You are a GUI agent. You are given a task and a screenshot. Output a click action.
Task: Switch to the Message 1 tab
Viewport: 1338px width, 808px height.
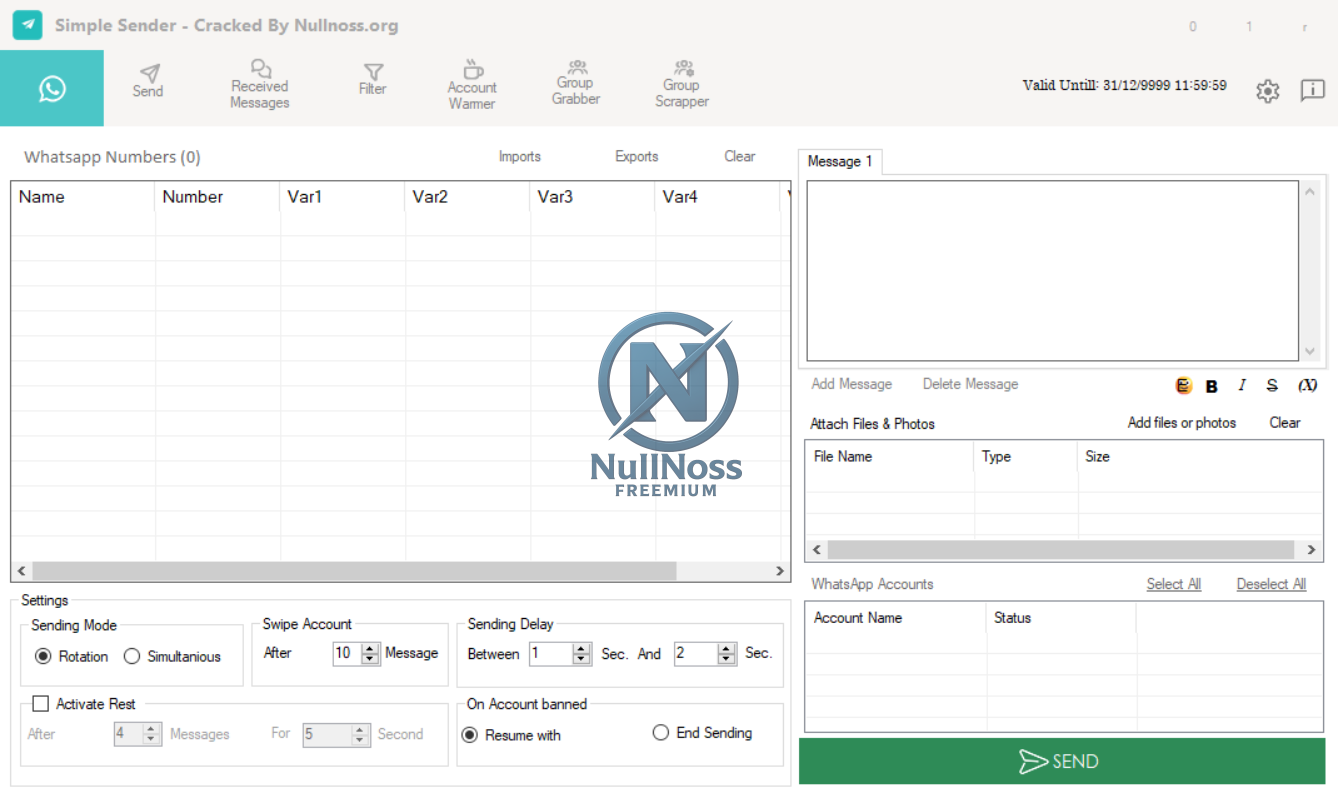(840, 162)
